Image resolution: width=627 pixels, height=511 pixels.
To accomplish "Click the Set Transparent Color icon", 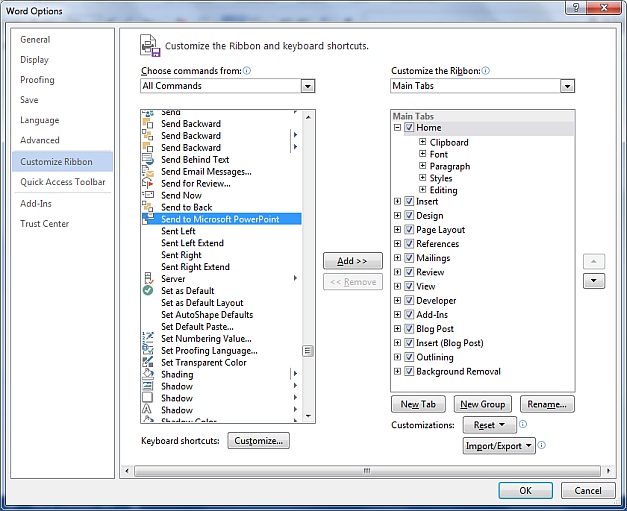I will tap(148, 362).
